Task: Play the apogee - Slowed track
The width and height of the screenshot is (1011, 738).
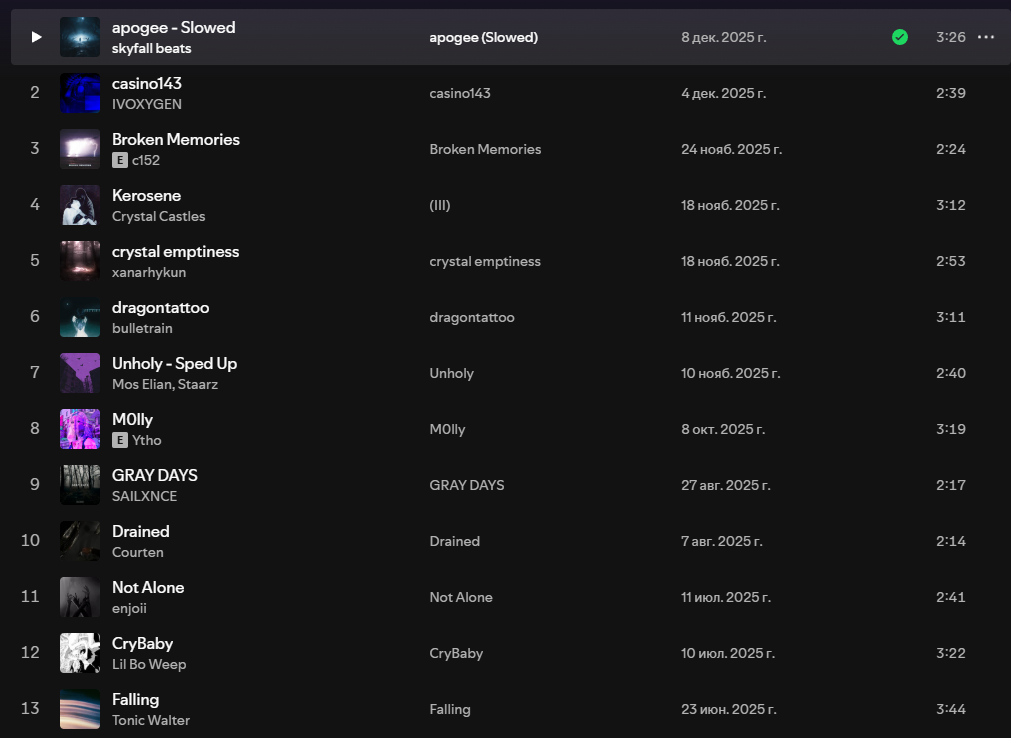Action: 36,37
